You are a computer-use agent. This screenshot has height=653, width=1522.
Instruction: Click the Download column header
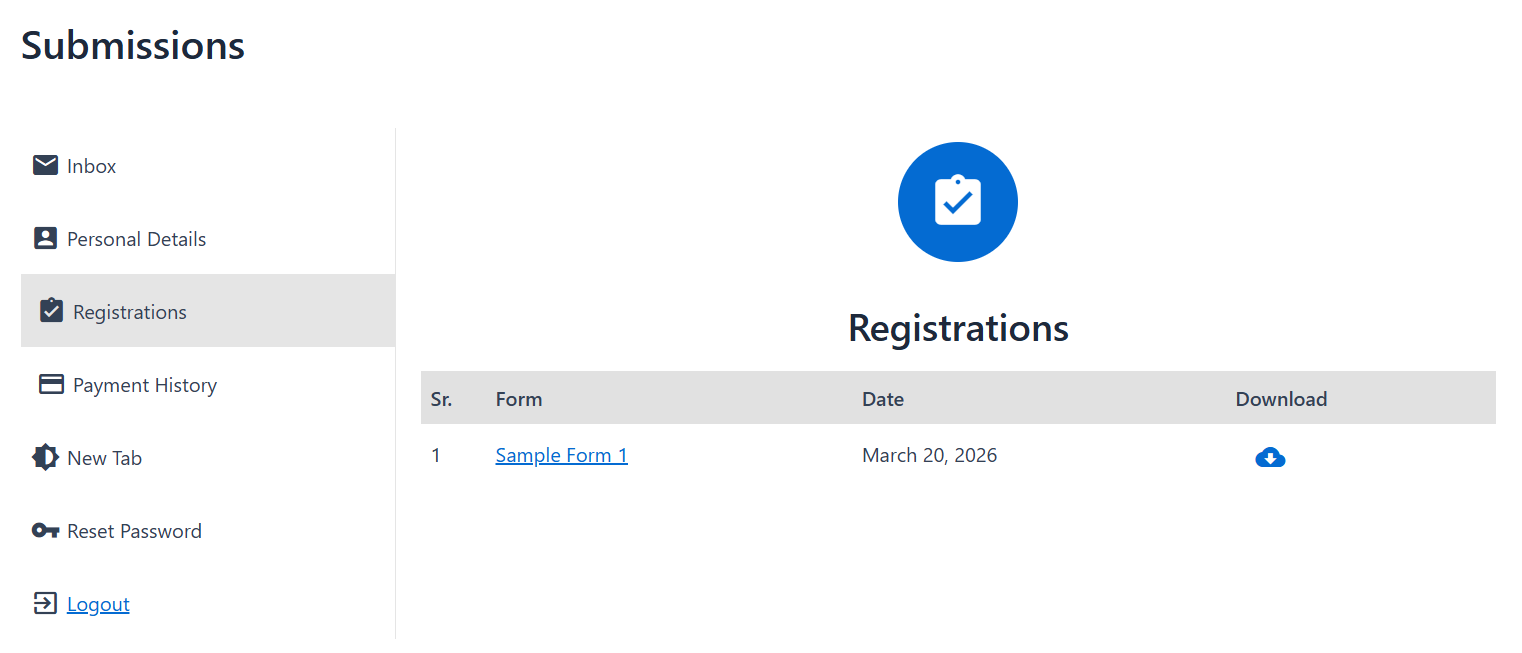click(x=1281, y=399)
